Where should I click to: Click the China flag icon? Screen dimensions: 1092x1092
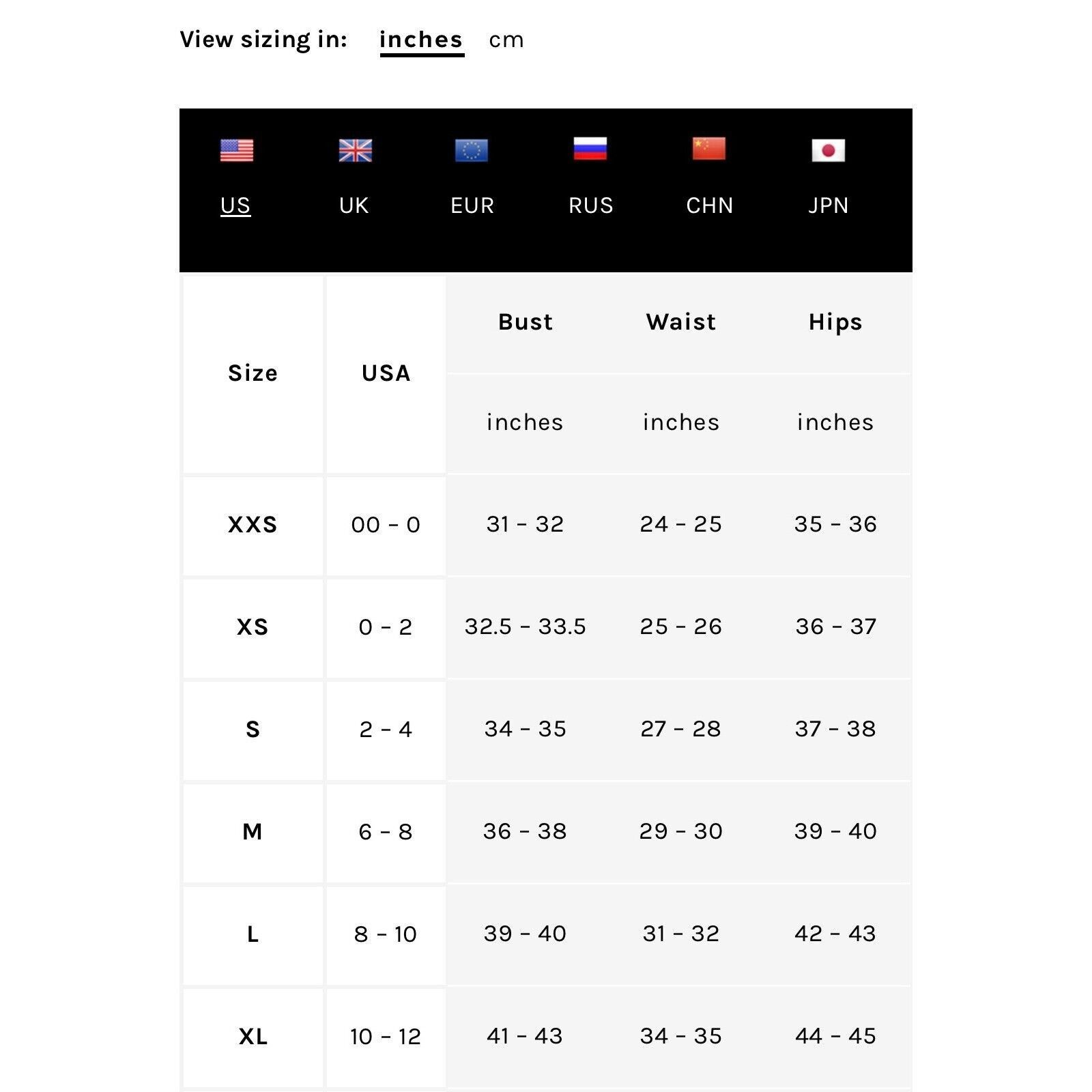pyautogui.click(x=709, y=149)
